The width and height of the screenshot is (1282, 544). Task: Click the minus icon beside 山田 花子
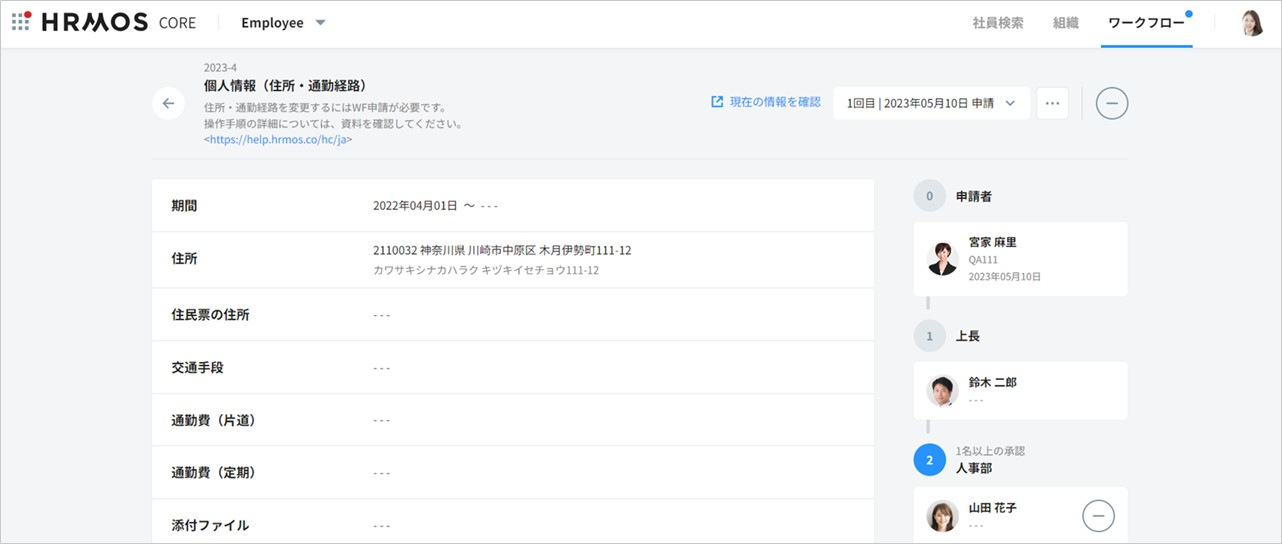[x=1098, y=516]
